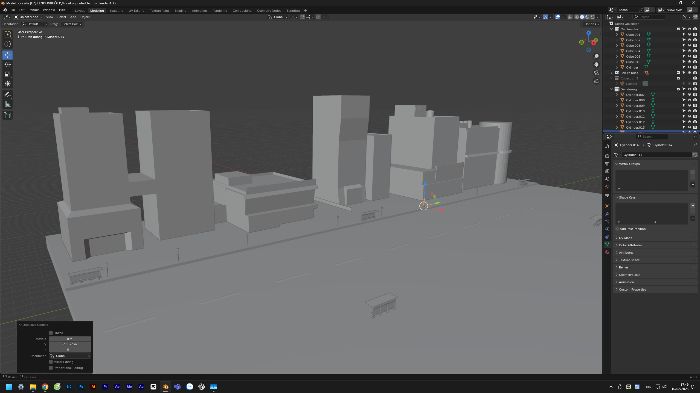The width and height of the screenshot is (700, 393).
Task: Switch to wireframe viewport shading
Action: pyautogui.click(x=576, y=17)
